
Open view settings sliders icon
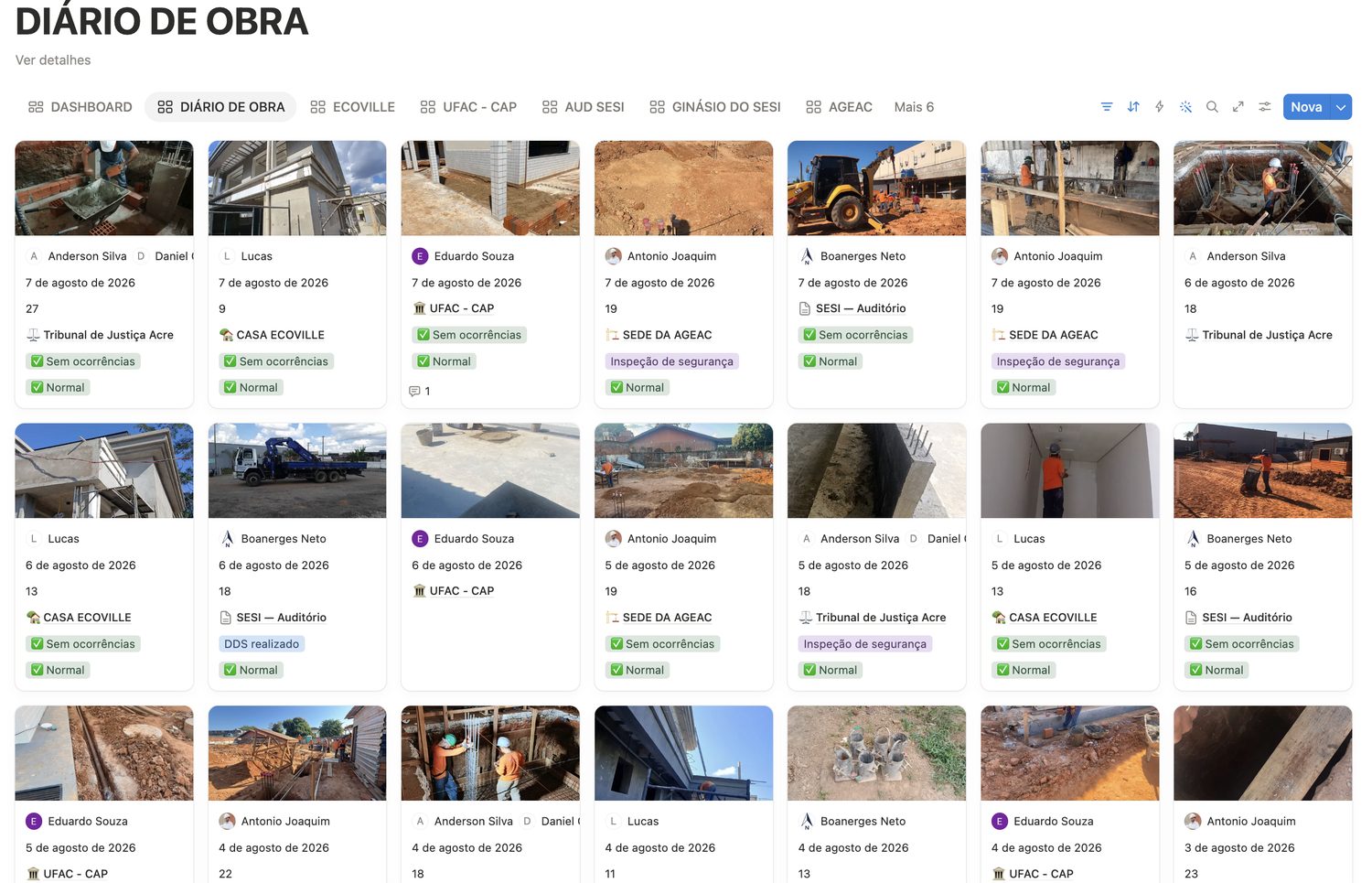point(1265,107)
